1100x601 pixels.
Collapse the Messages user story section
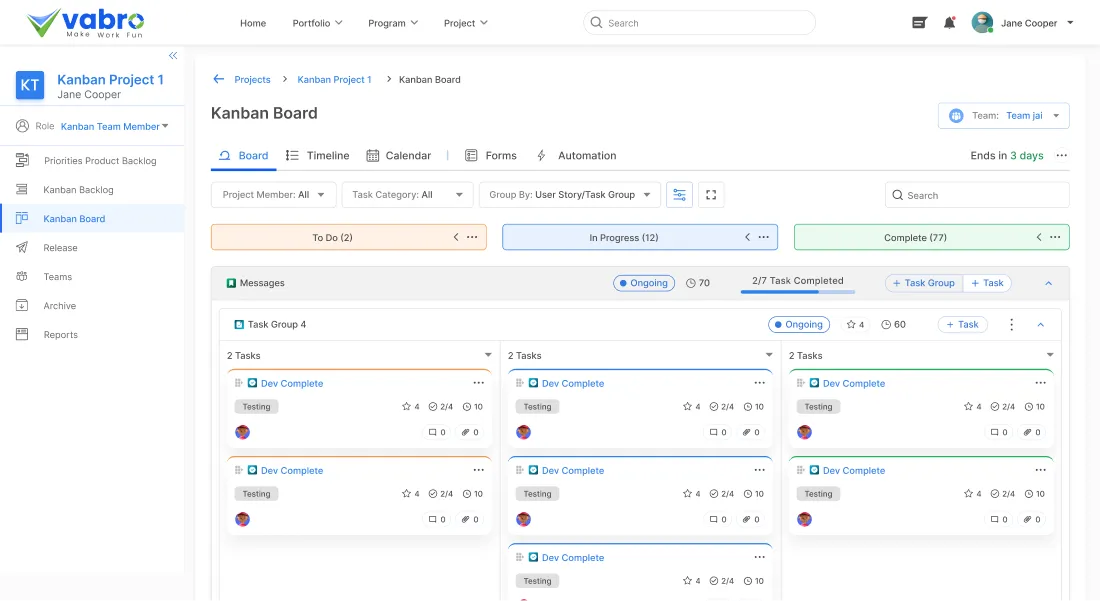pyautogui.click(x=1048, y=284)
